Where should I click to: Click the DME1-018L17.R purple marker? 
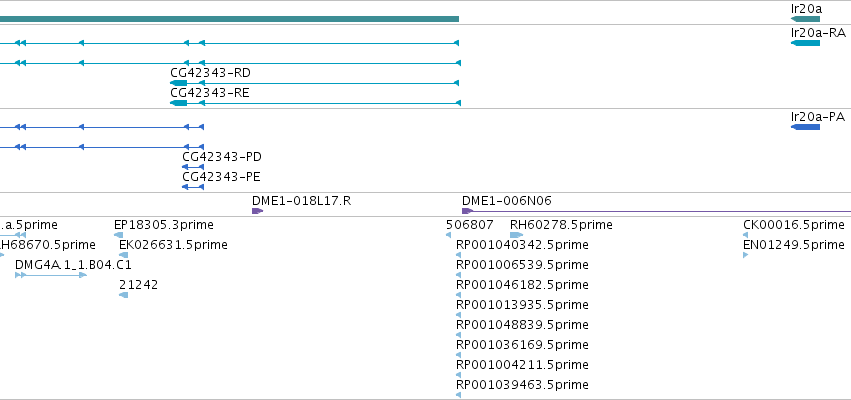[x=257, y=211]
